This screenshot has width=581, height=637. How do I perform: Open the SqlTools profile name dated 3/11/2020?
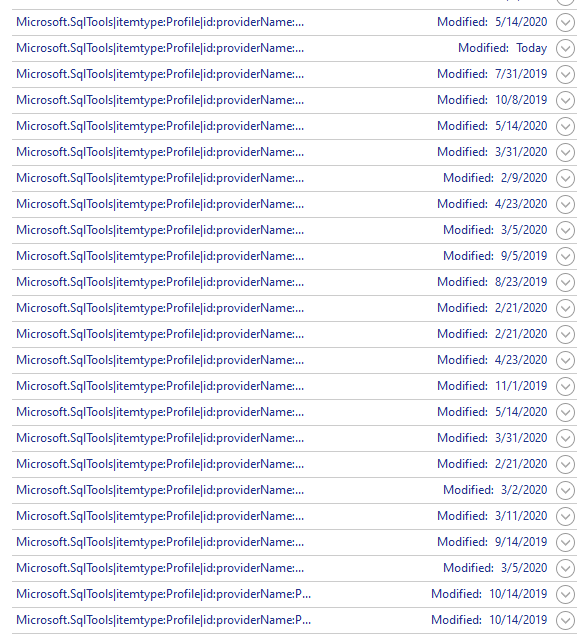[x=160, y=516]
